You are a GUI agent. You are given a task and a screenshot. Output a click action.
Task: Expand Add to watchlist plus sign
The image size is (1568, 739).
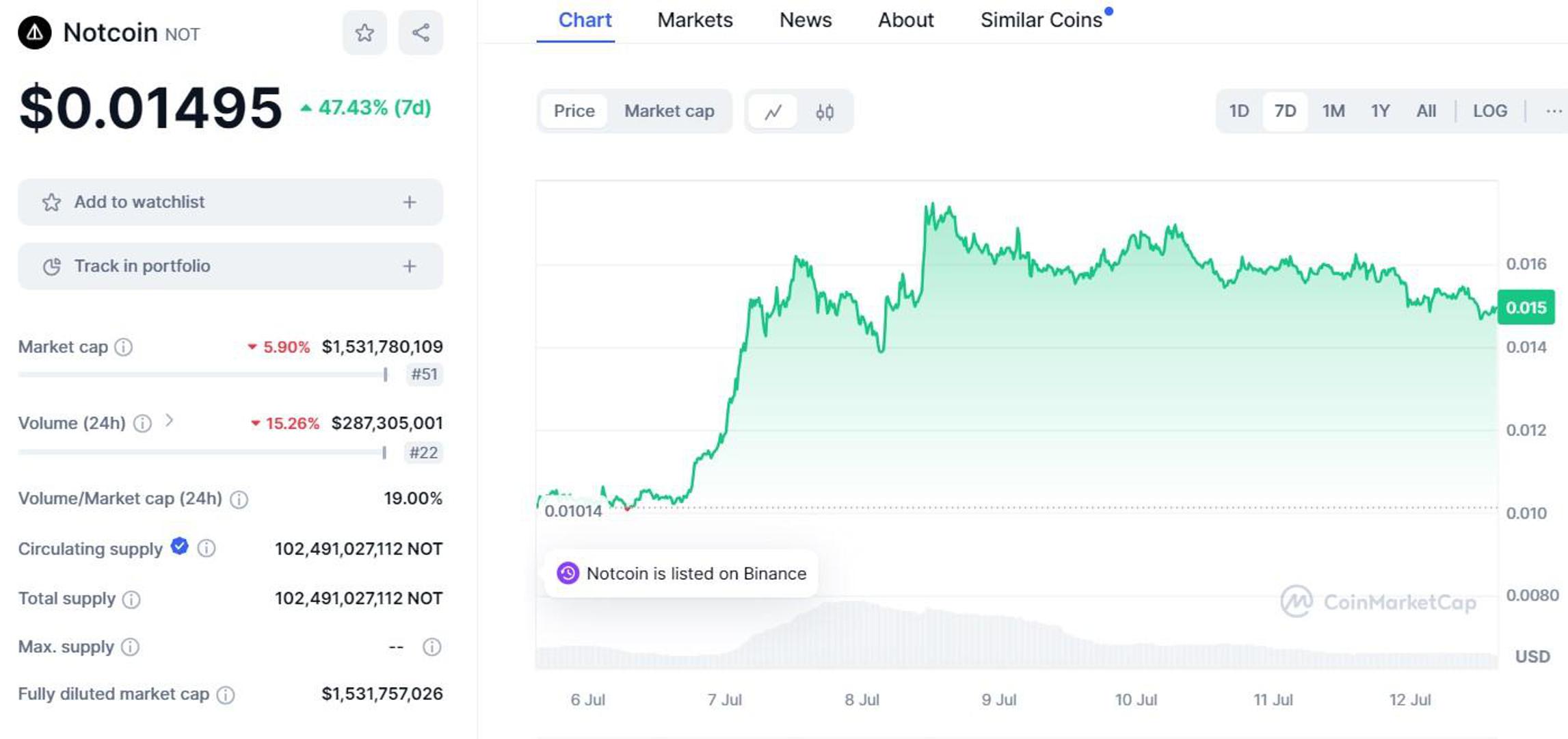point(410,203)
